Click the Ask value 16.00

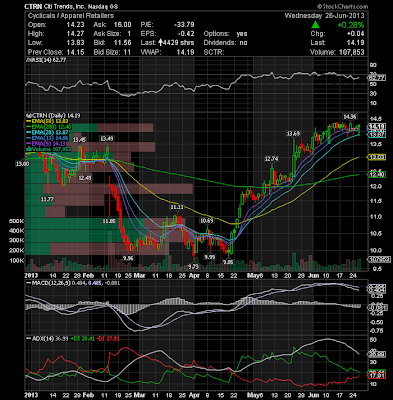[x=122, y=25]
